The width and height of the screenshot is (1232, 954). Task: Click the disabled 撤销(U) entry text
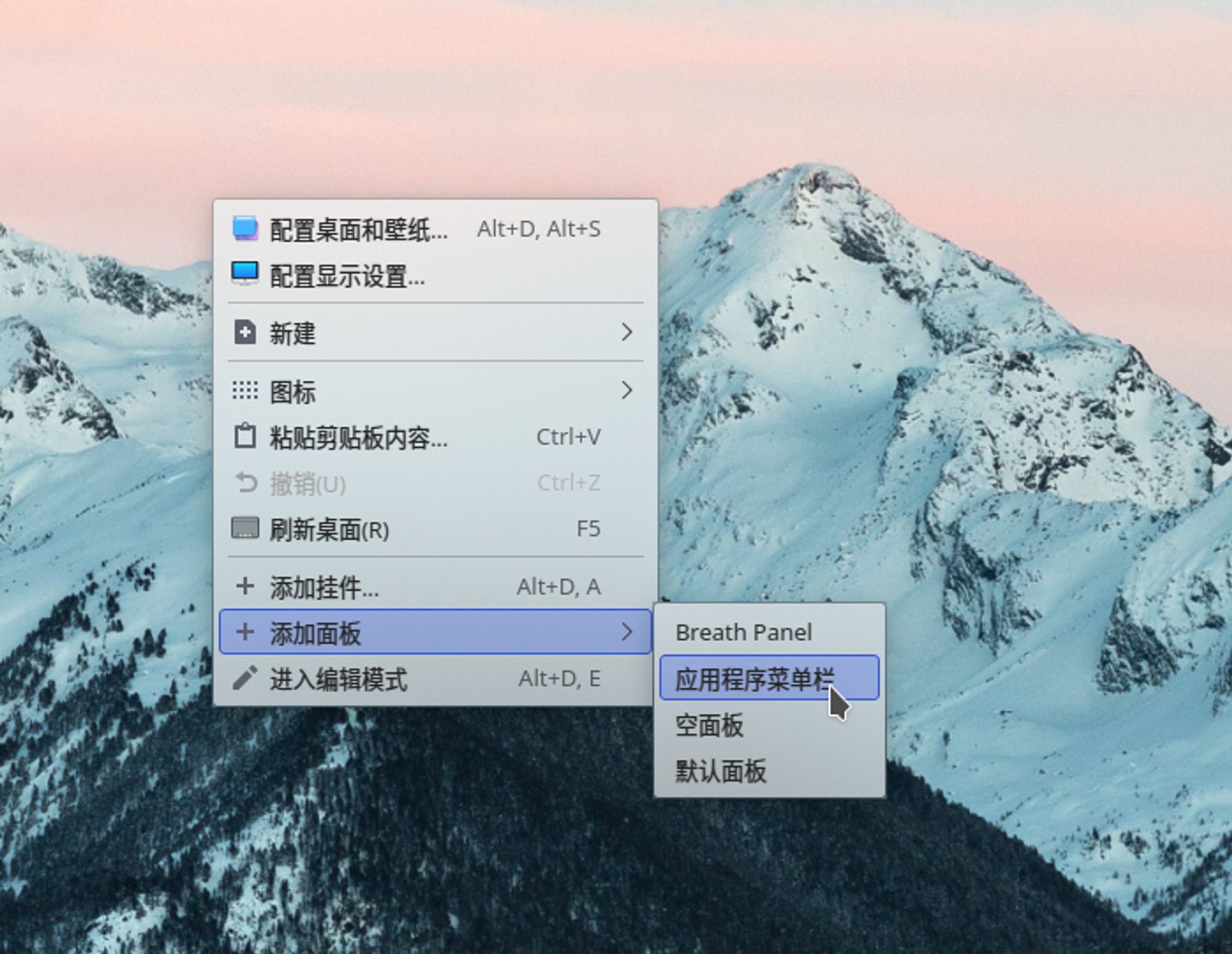[308, 484]
